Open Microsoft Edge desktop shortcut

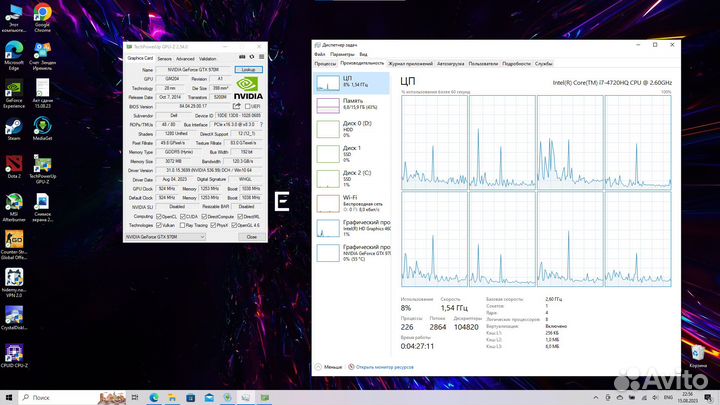(x=14, y=55)
